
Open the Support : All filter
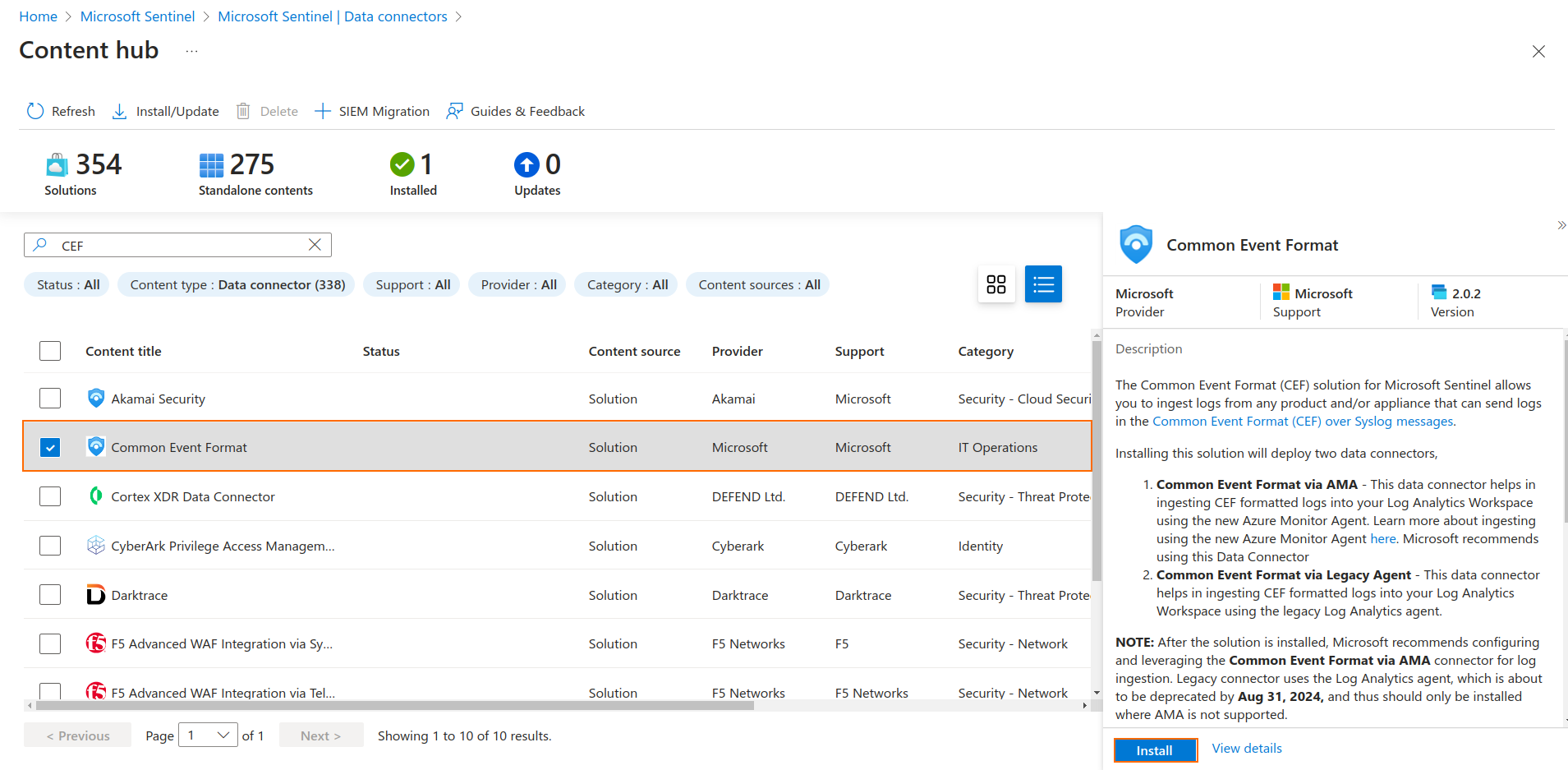(x=412, y=284)
